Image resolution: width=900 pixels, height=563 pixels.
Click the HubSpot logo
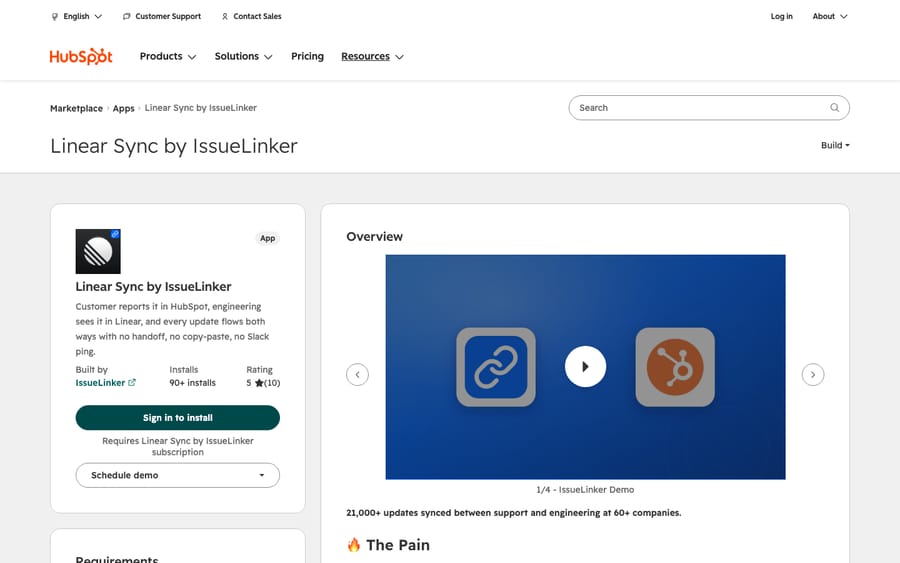coord(81,56)
